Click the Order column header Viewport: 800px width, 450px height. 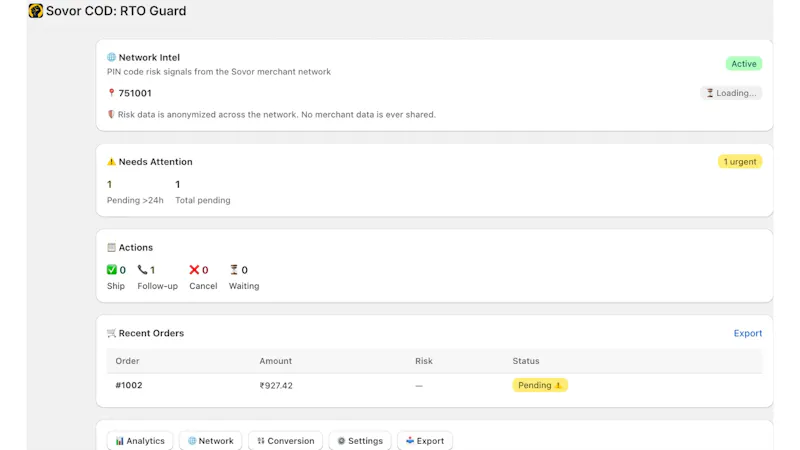127,361
